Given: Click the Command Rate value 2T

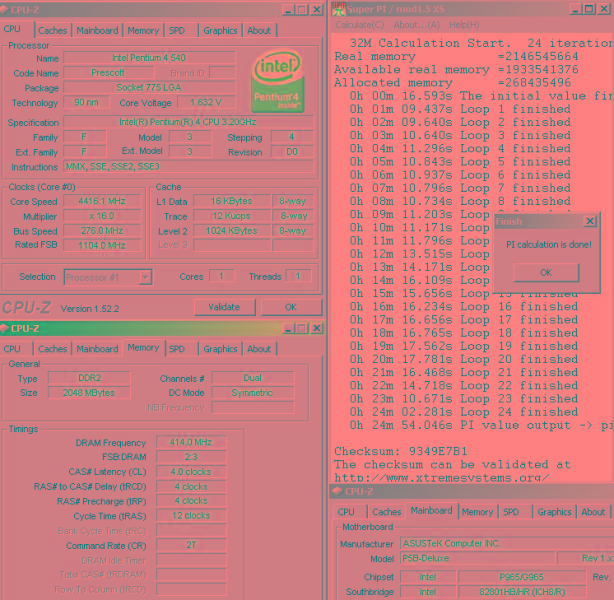Looking at the screenshot, I should (x=191, y=545).
